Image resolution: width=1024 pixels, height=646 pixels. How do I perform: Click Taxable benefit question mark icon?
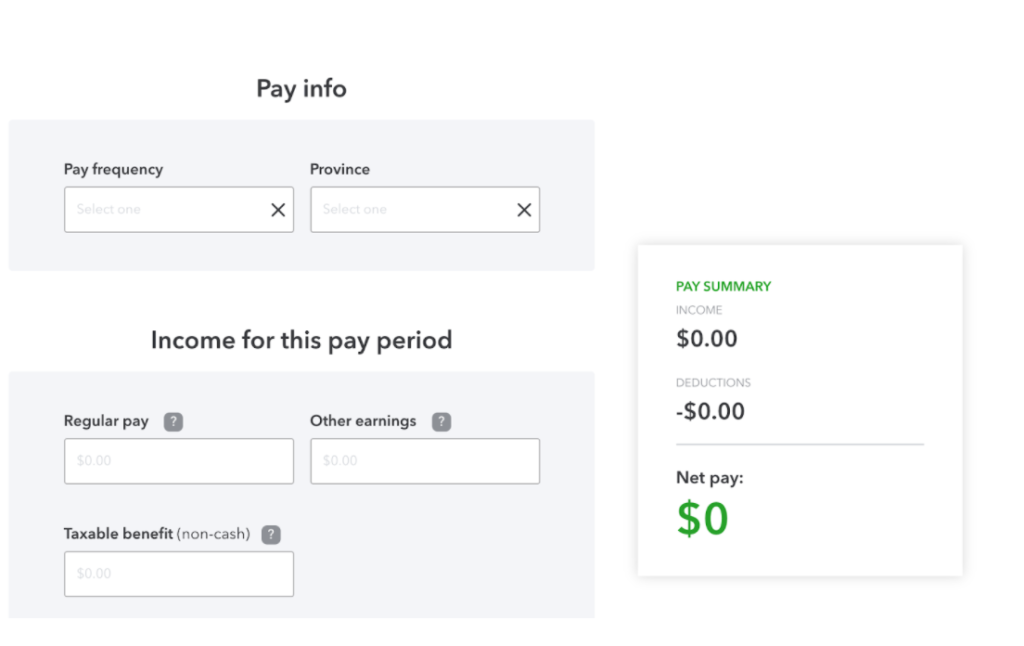coord(271,535)
